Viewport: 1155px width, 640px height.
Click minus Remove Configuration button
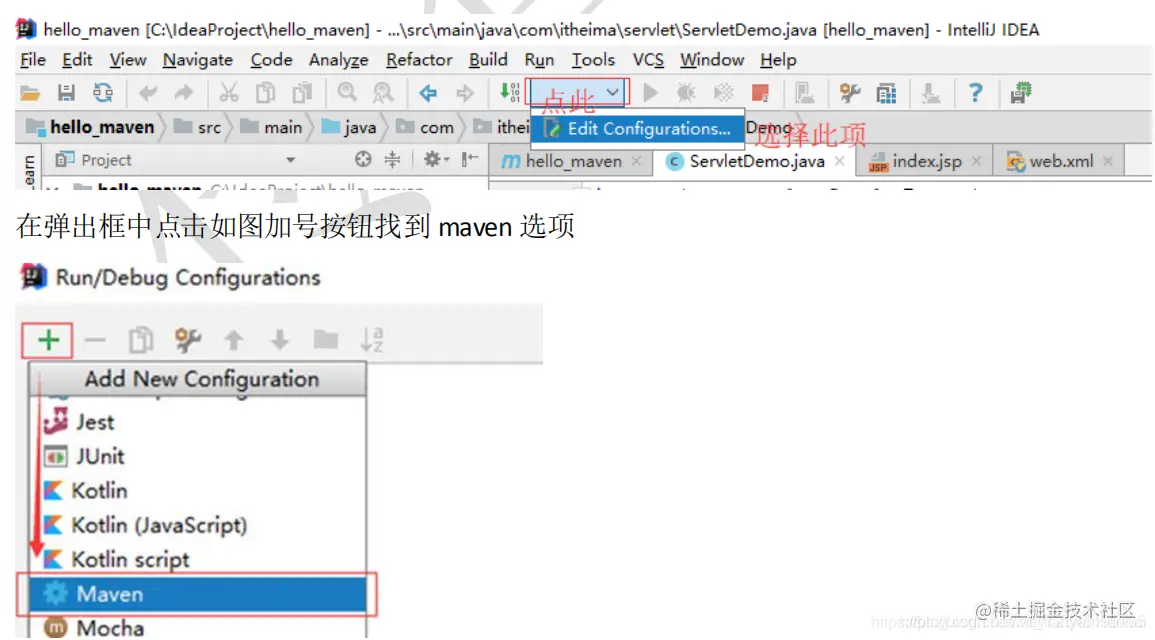95,340
